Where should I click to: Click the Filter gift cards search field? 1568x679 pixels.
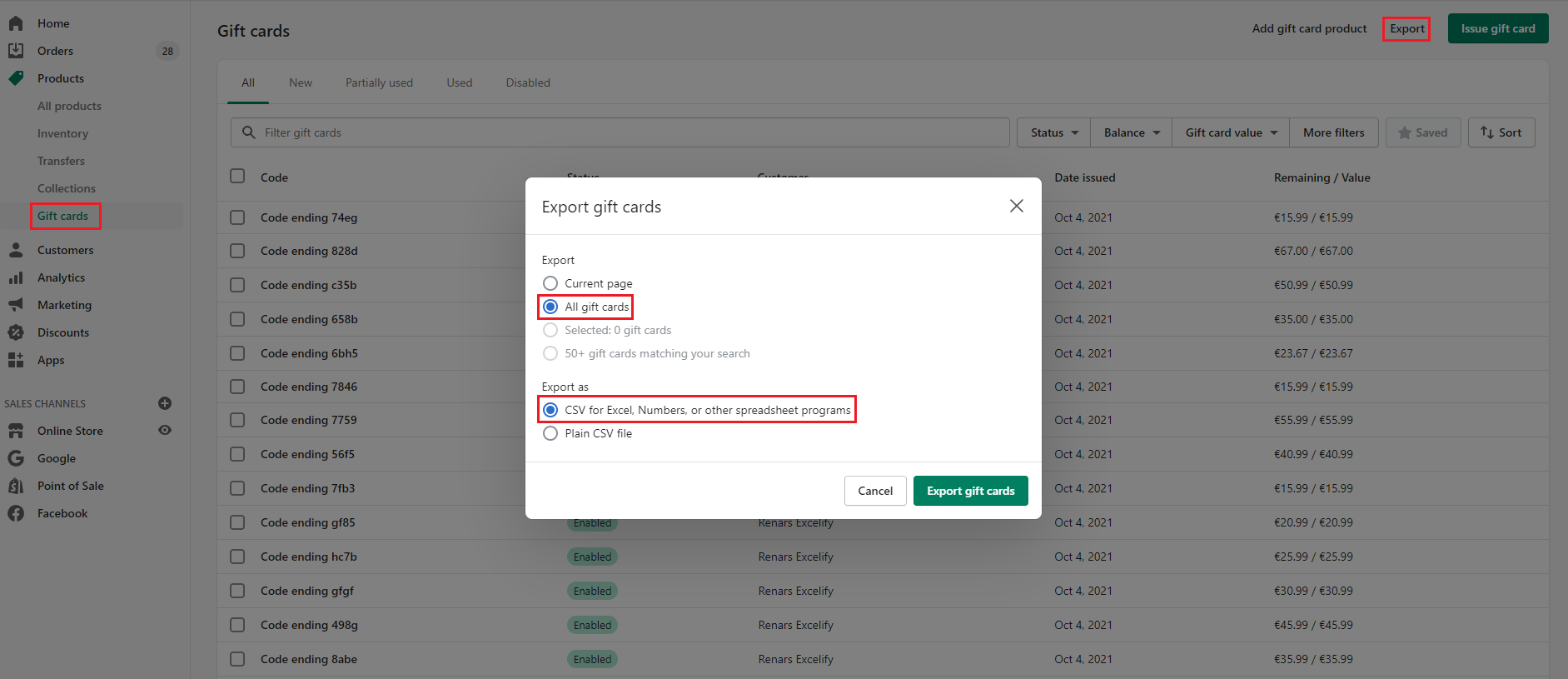pos(625,132)
